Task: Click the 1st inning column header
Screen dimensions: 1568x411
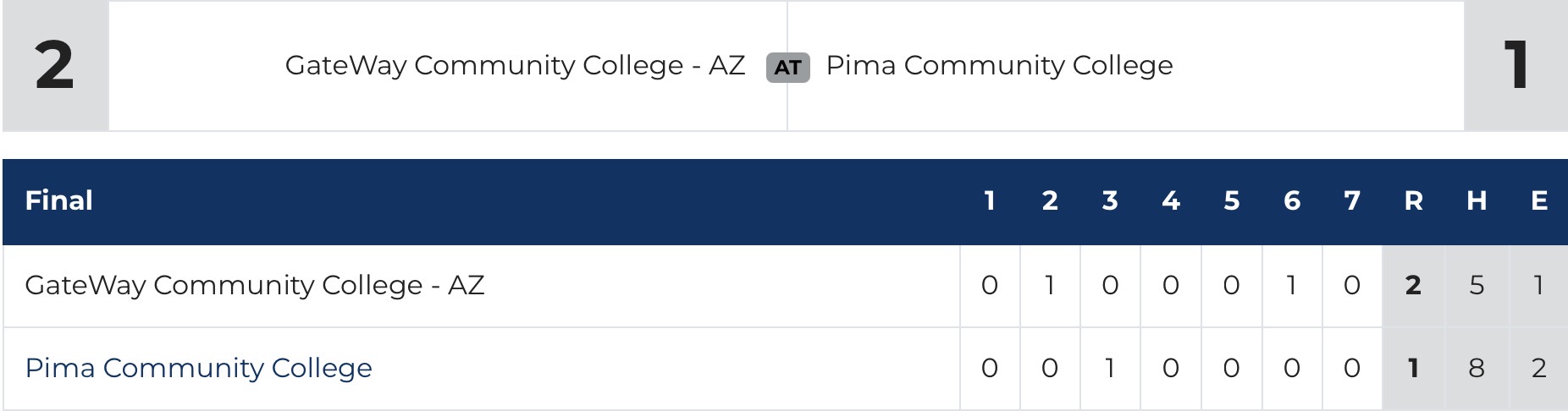Action: pos(989,200)
